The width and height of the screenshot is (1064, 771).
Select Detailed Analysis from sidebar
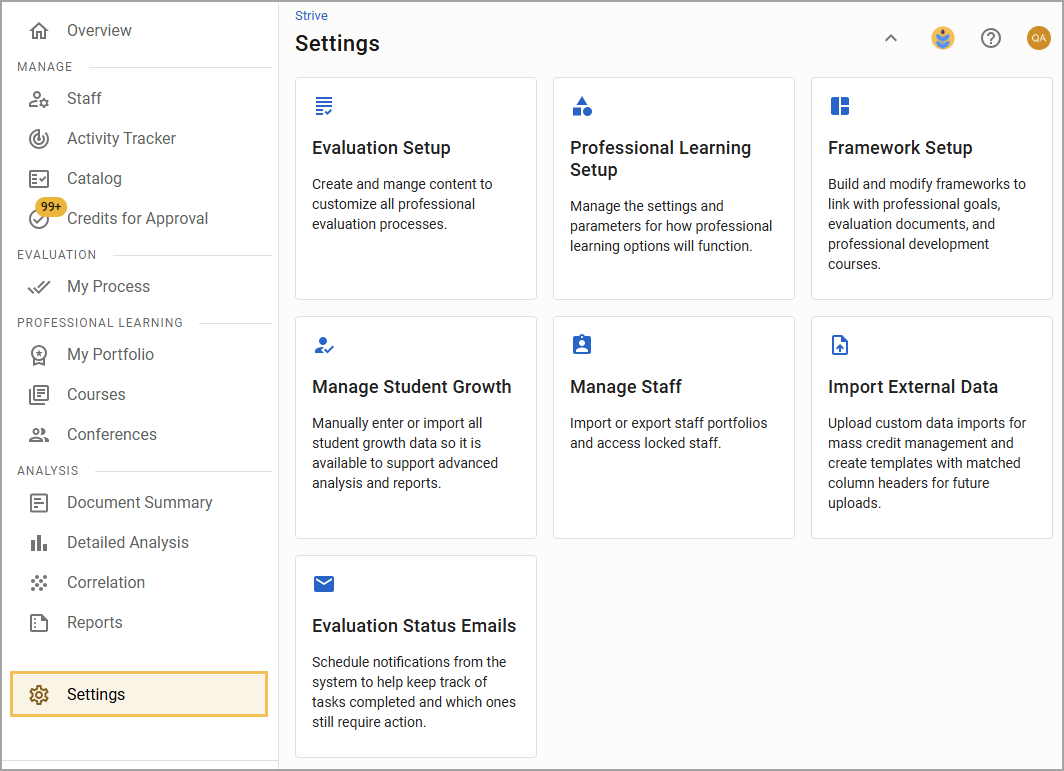click(127, 543)
